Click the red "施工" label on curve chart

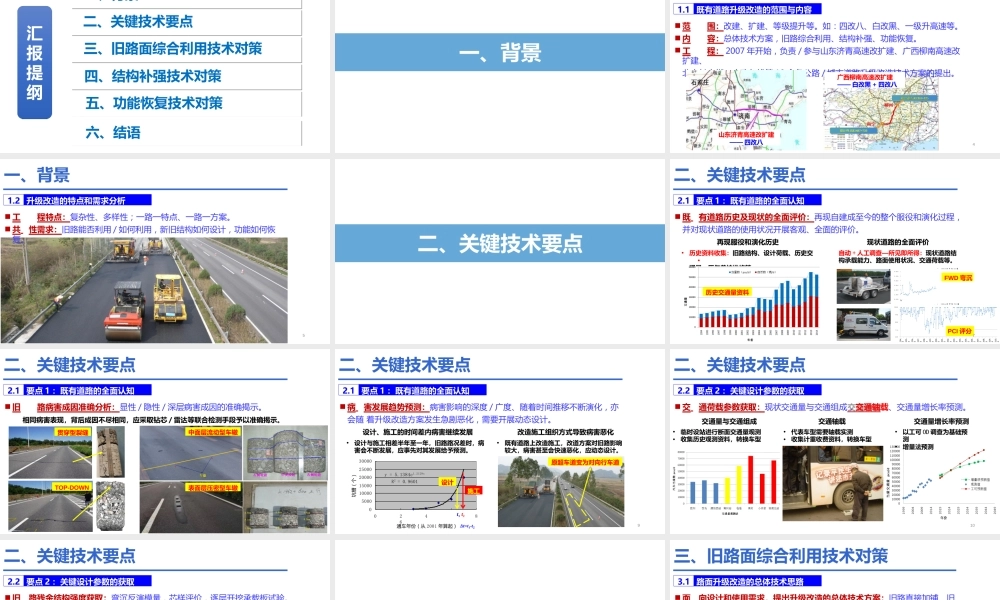(x=473, y=490)
